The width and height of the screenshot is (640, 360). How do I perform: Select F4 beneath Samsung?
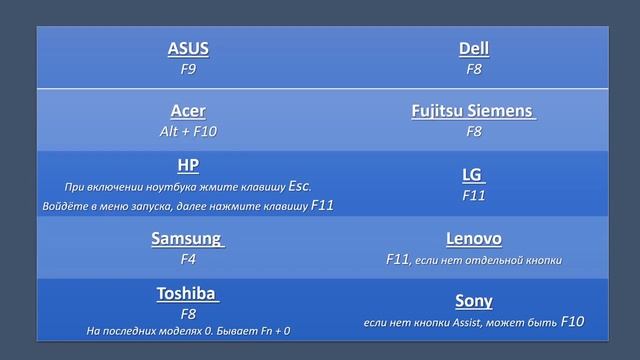[x=188, y=259]
